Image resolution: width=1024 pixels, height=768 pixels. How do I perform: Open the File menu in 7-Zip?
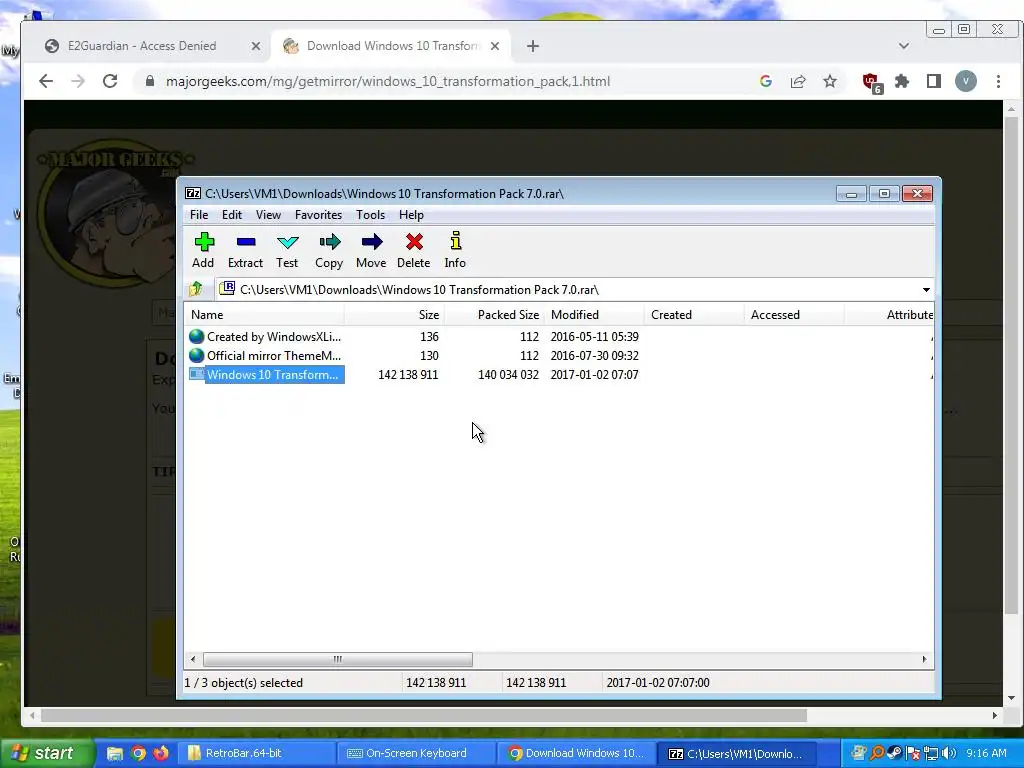(199, 215)
